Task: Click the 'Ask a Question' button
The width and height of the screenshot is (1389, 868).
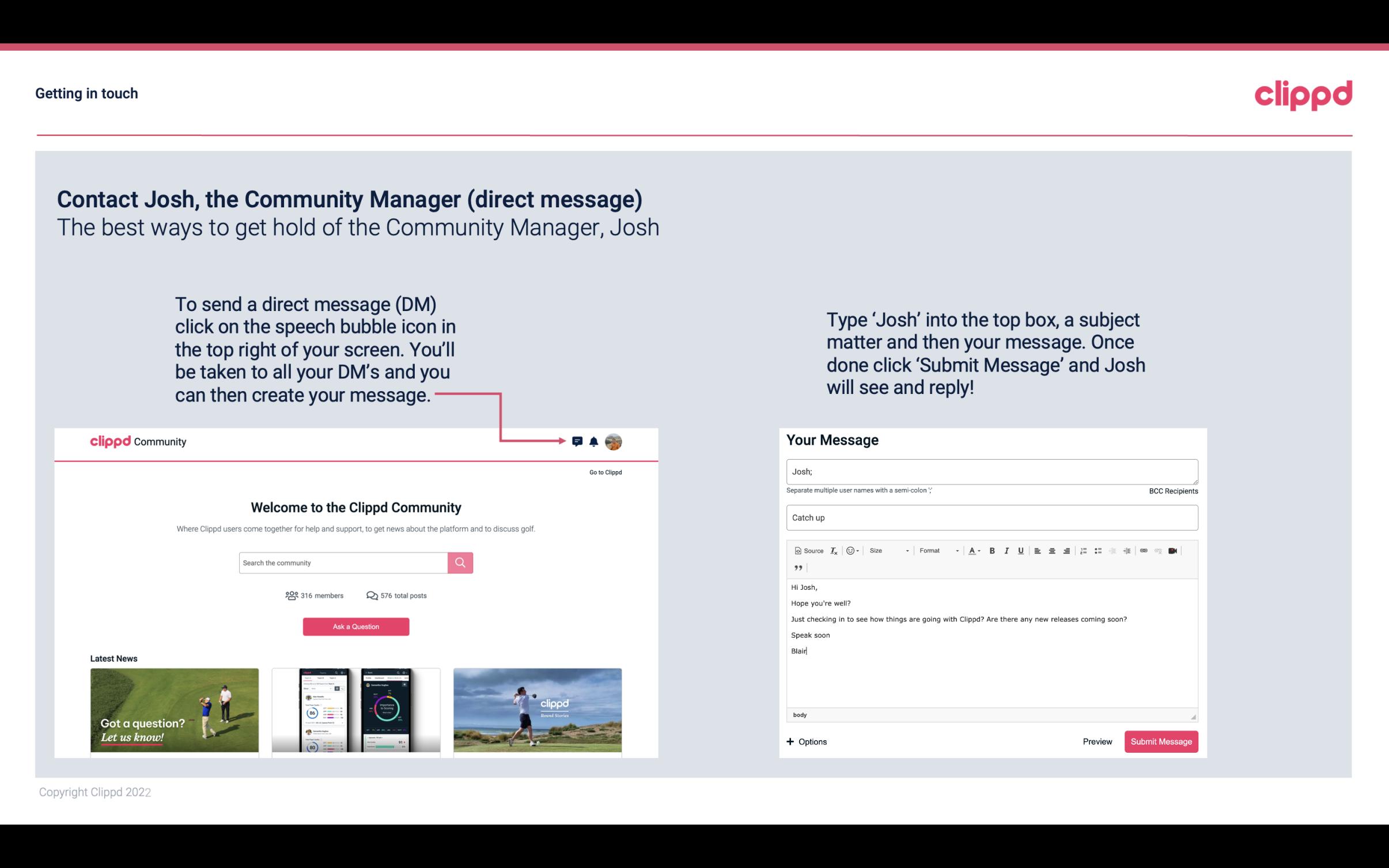Action: [356, 625]
